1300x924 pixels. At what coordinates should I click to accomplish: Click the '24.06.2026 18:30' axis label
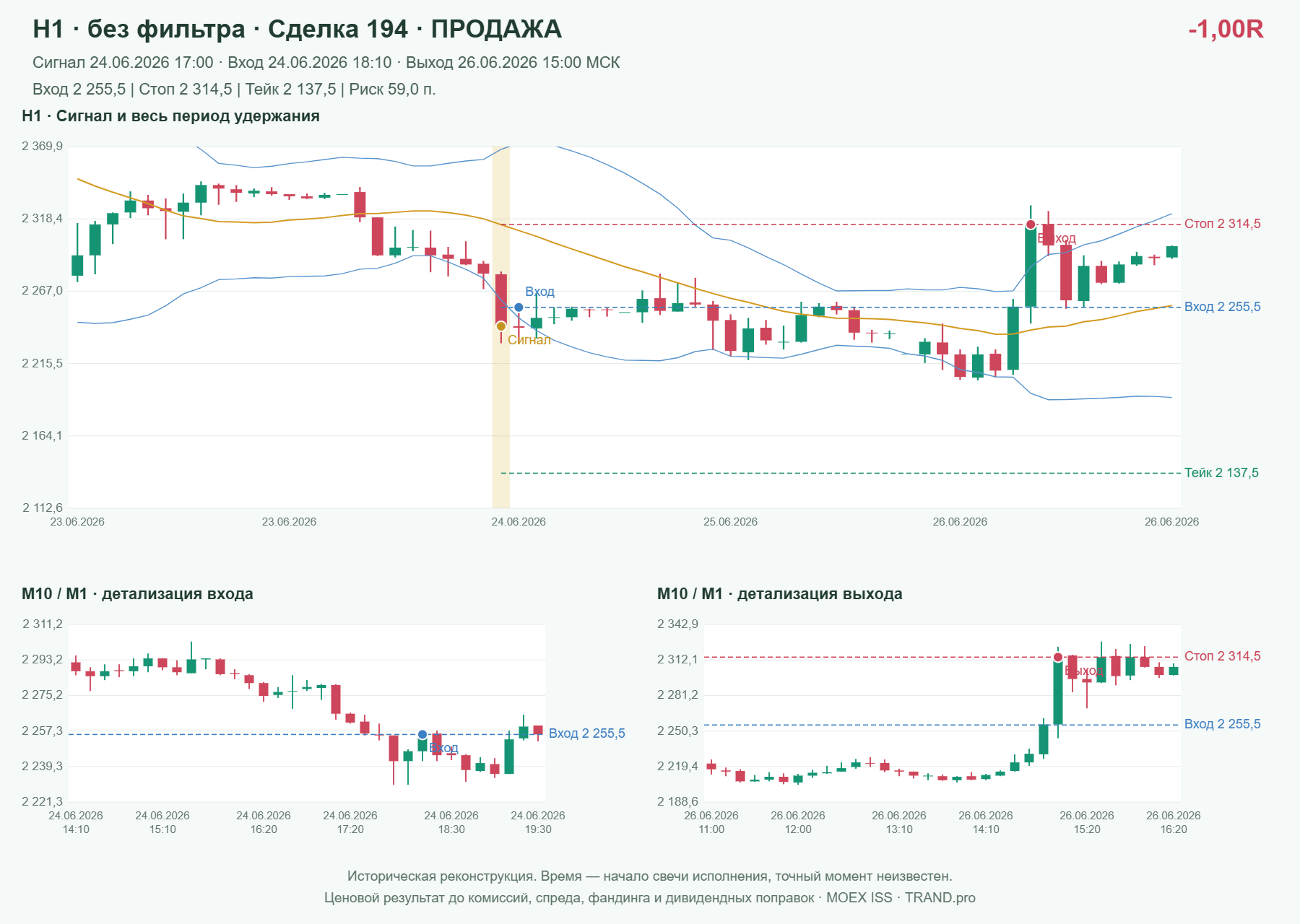coord(451,822)
